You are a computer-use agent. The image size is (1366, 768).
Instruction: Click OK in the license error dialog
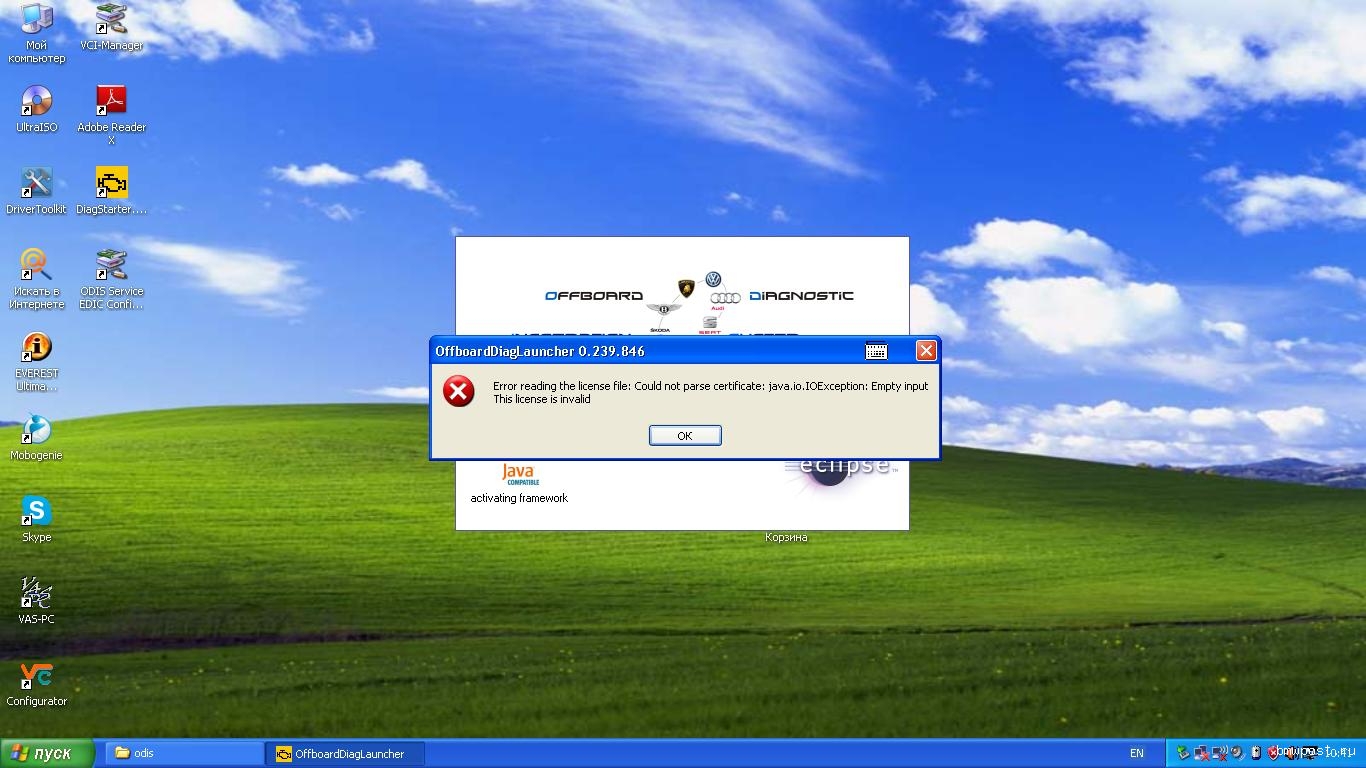(x=684, y=435)
